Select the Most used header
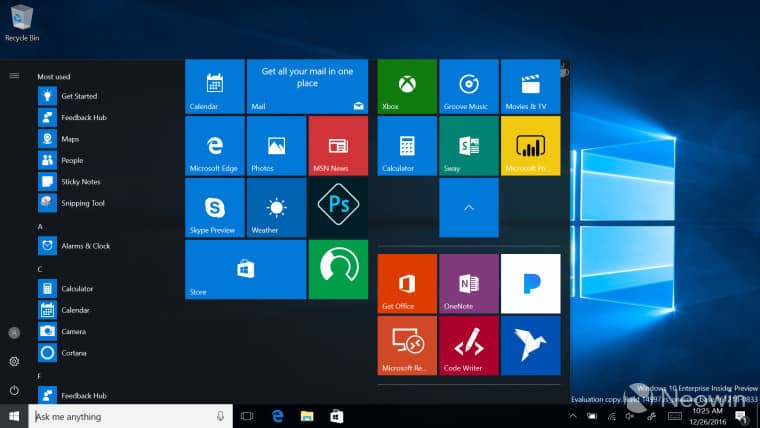 click(x=54, y=77)
